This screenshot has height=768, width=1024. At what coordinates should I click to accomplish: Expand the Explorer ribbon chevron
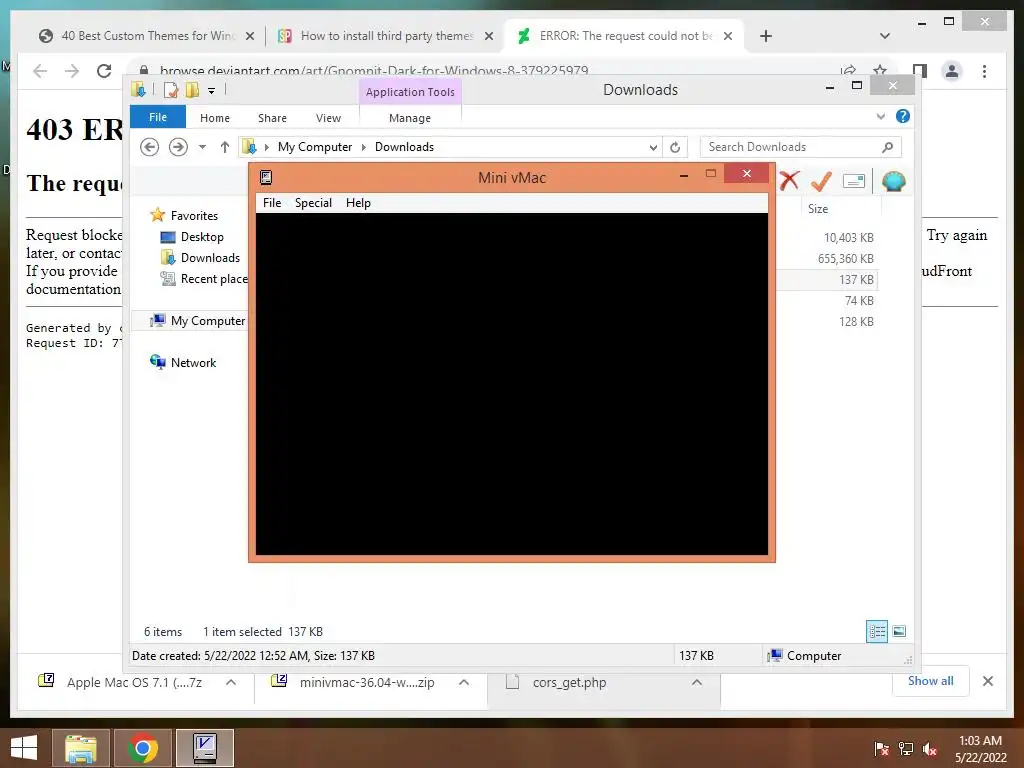tap(880, 116)
